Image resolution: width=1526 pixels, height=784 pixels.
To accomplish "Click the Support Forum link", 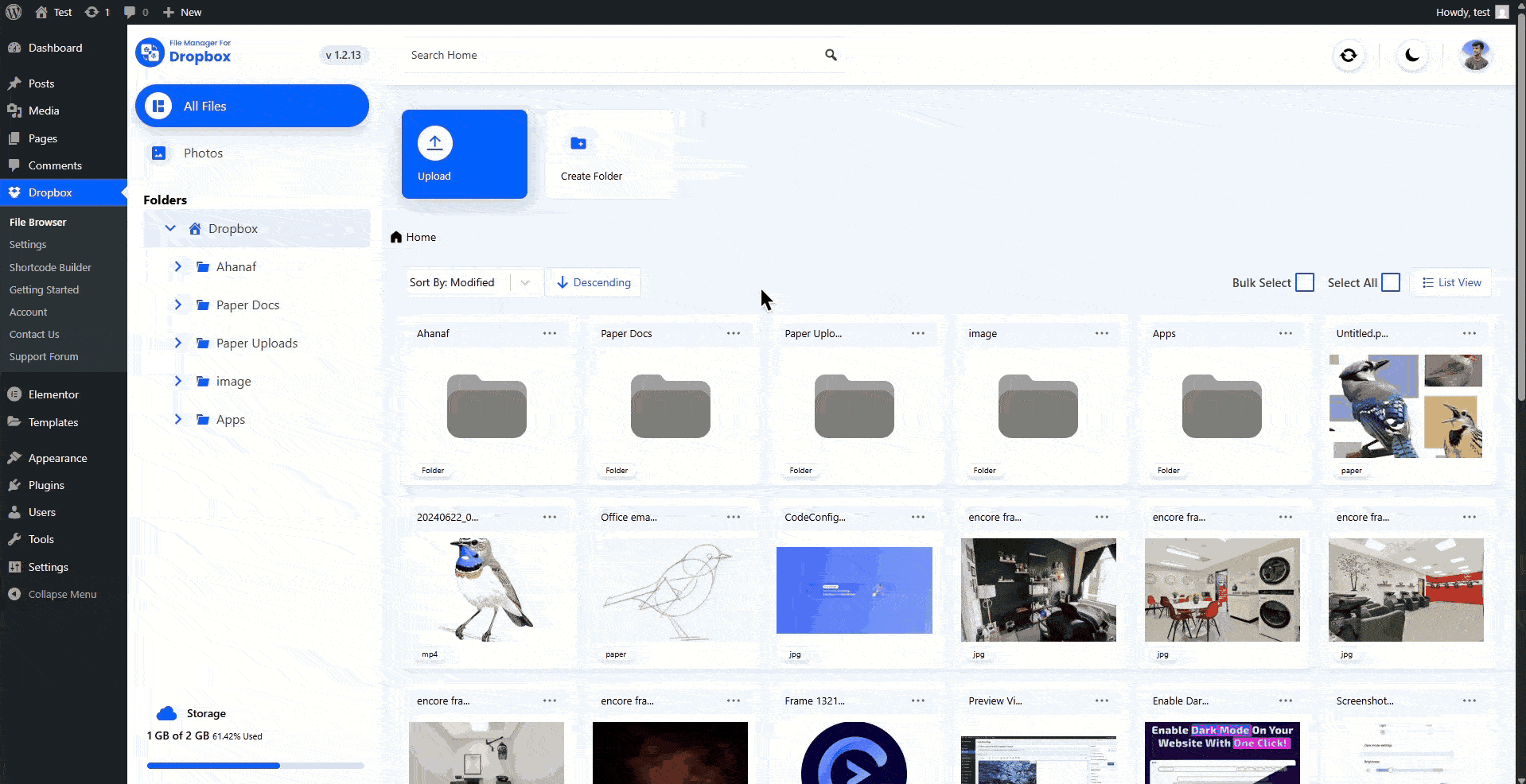I will [x=44, y=356].
